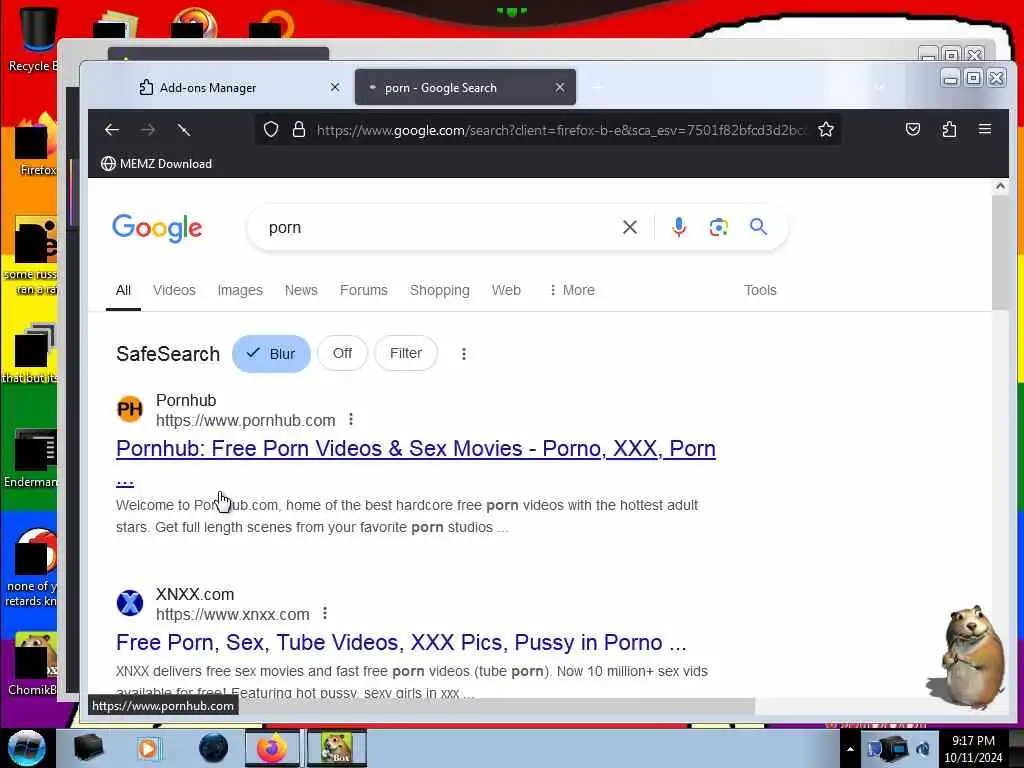Click the hamster character on the desktop
Image resolution: width=1024 pixels, height=768 pixels.
tap(967, 656)
